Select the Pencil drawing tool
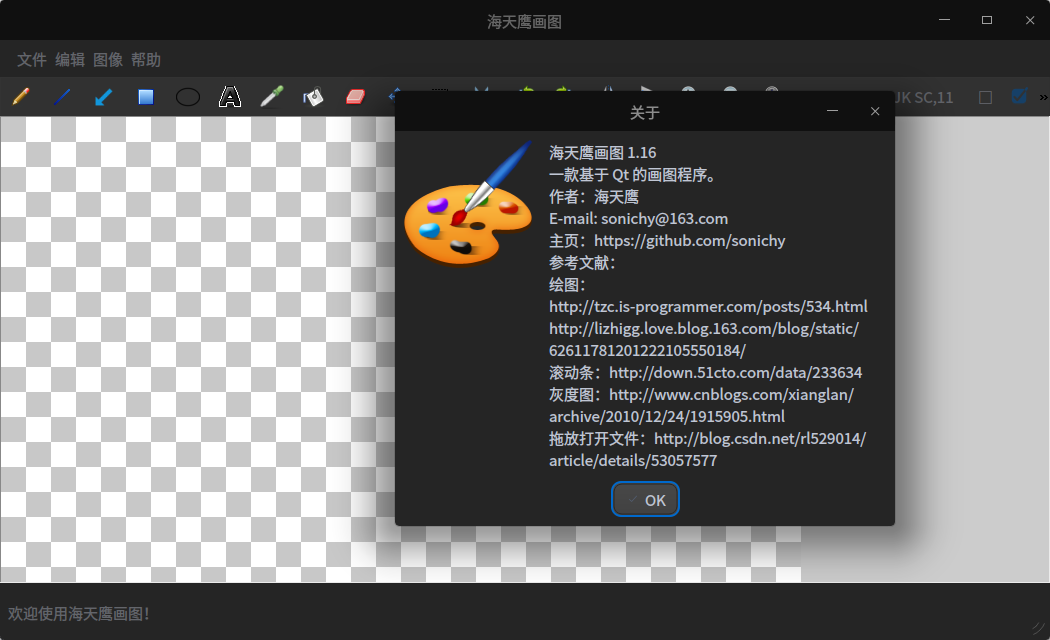 (20, 97)
